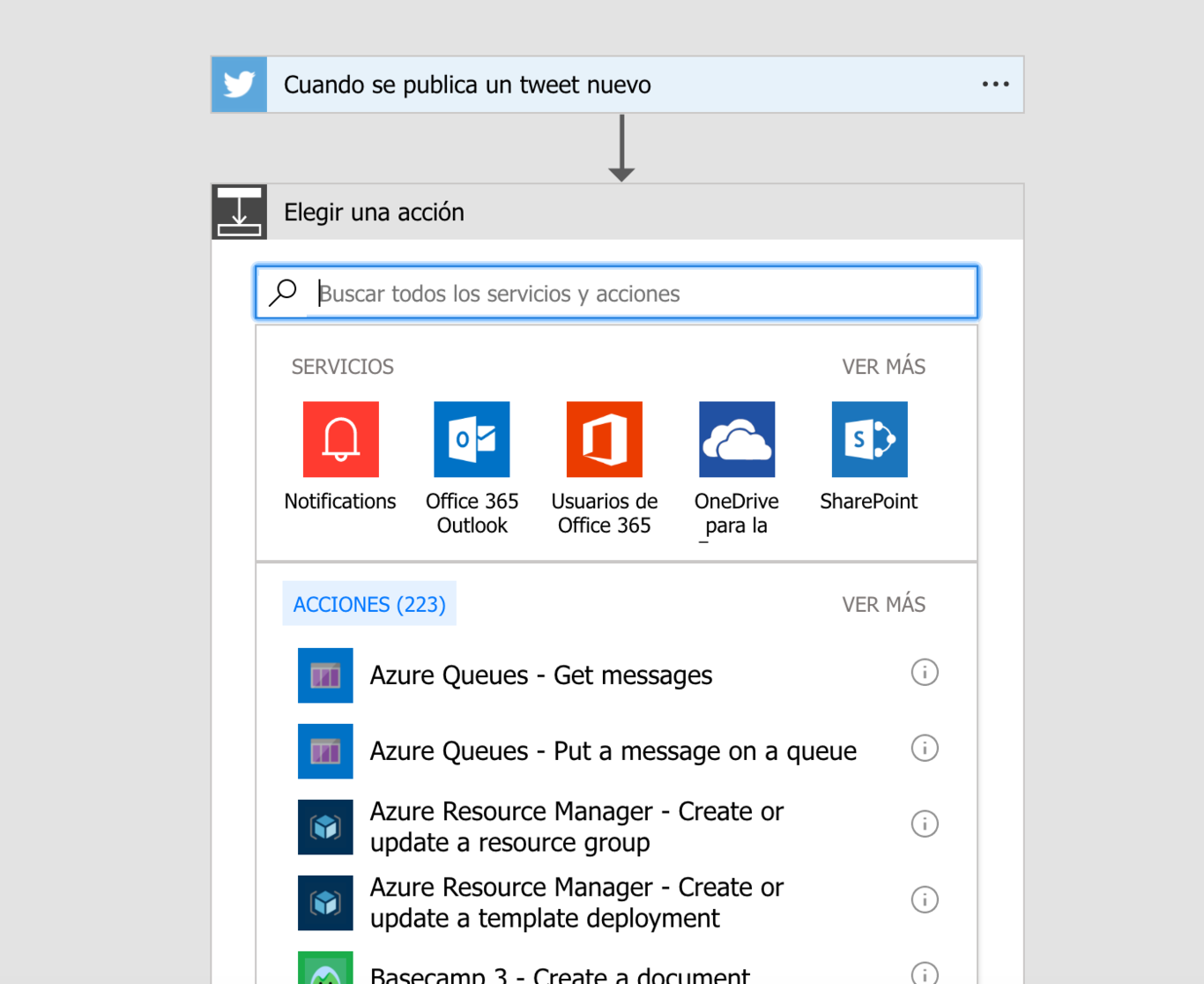Click the SERVICIOS section heading

343,367
